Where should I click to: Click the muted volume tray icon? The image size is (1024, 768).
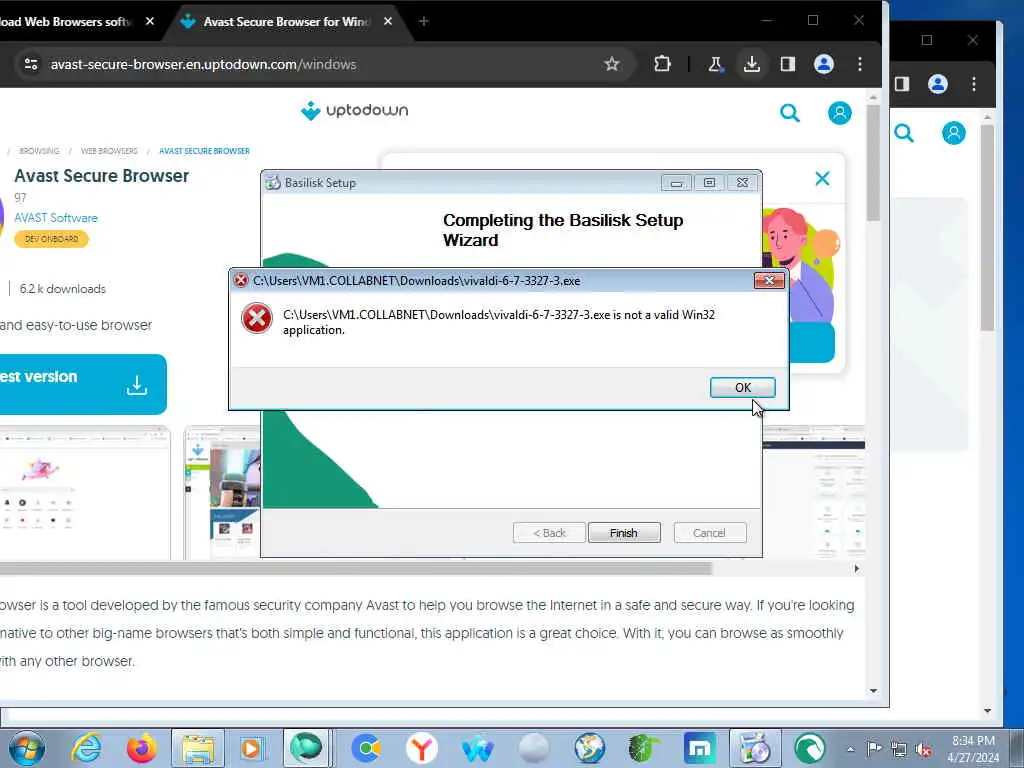tap(924, 749)
